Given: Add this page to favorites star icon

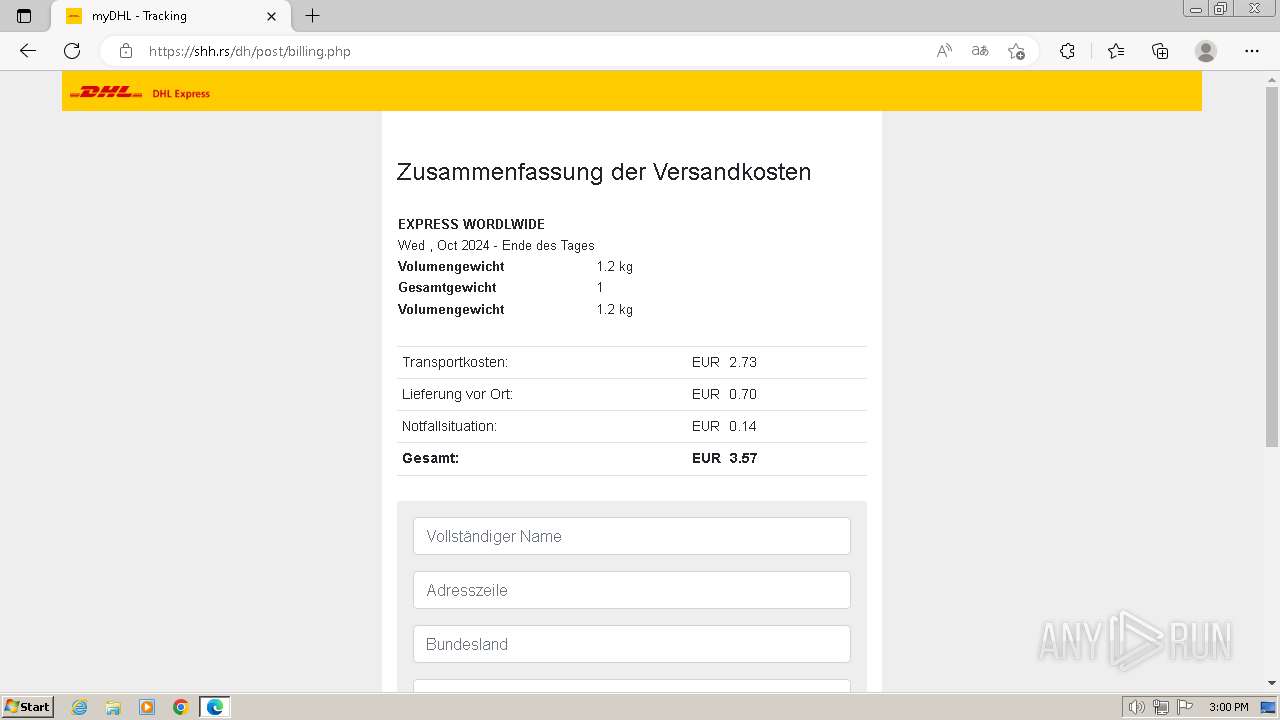Looking at the screenshot, I should (1016, 51).
